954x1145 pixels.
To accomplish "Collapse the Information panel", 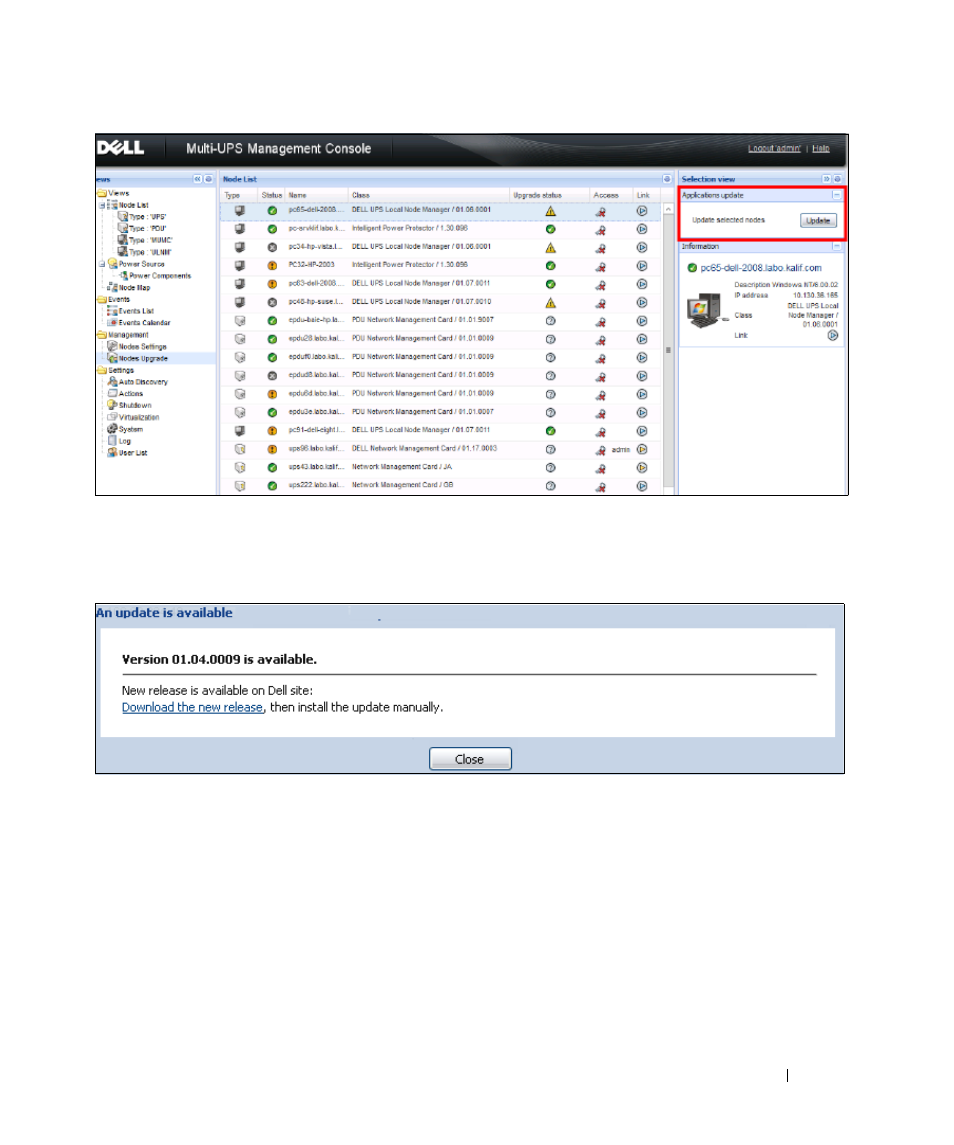I will 836,246.
